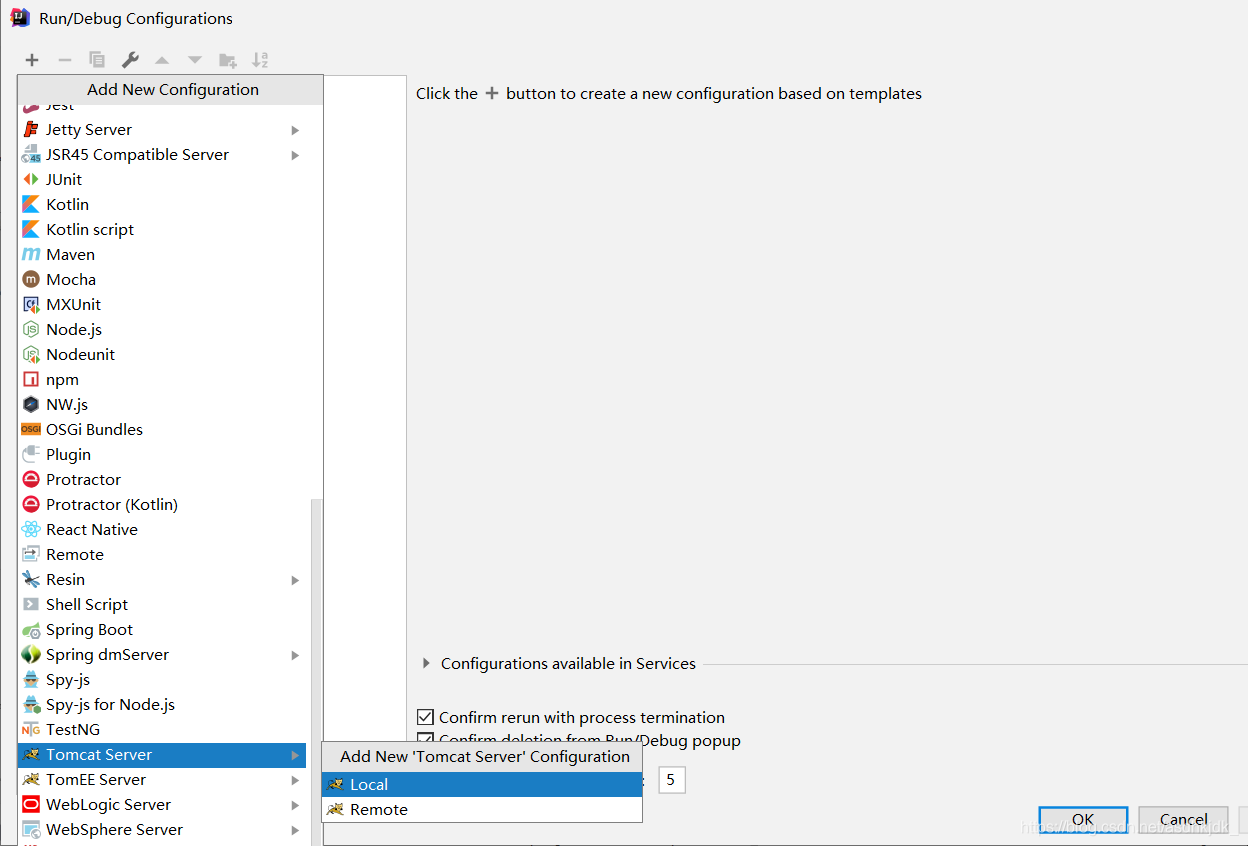Select the Protractor icon
This screenshot has width=1248, height=846.
[x=31, y=480]
